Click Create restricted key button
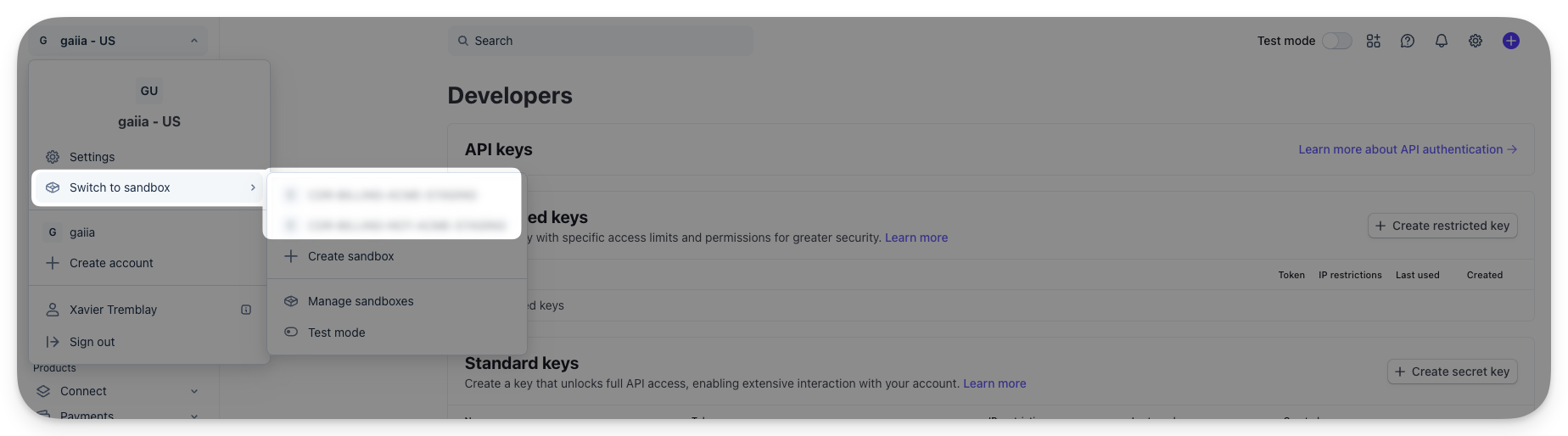Viewport: 1568px width, 436px height. tap(1442, 226)
